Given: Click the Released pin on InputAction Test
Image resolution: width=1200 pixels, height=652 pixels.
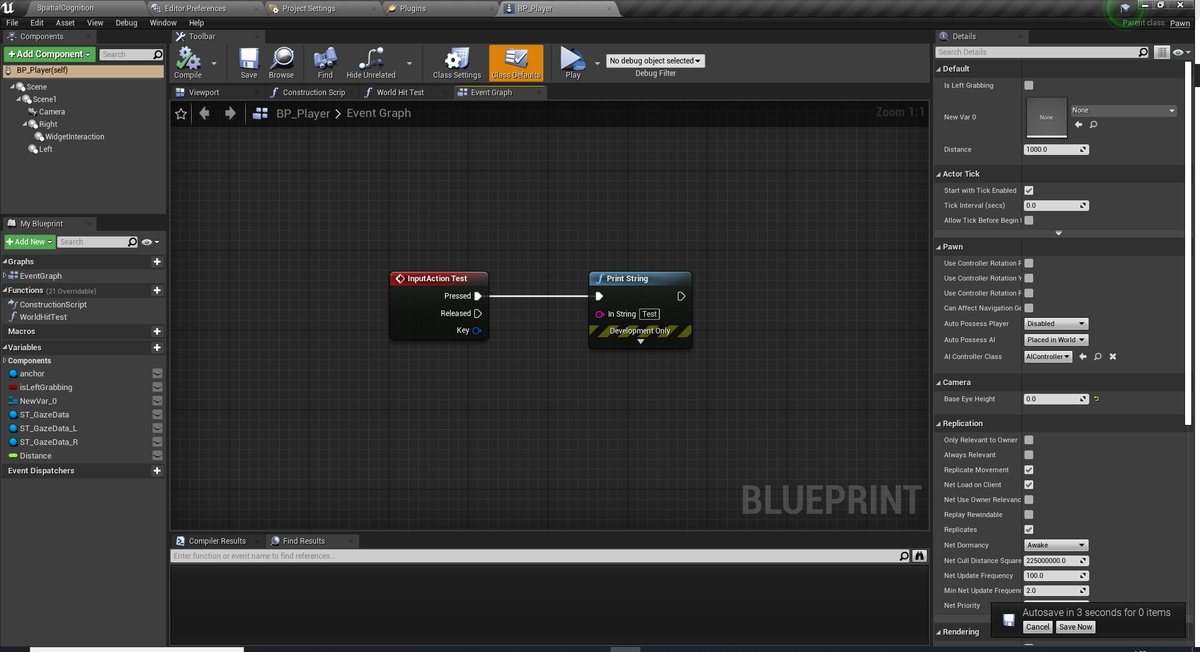Looking at the screenshot, I should (478, 313).
